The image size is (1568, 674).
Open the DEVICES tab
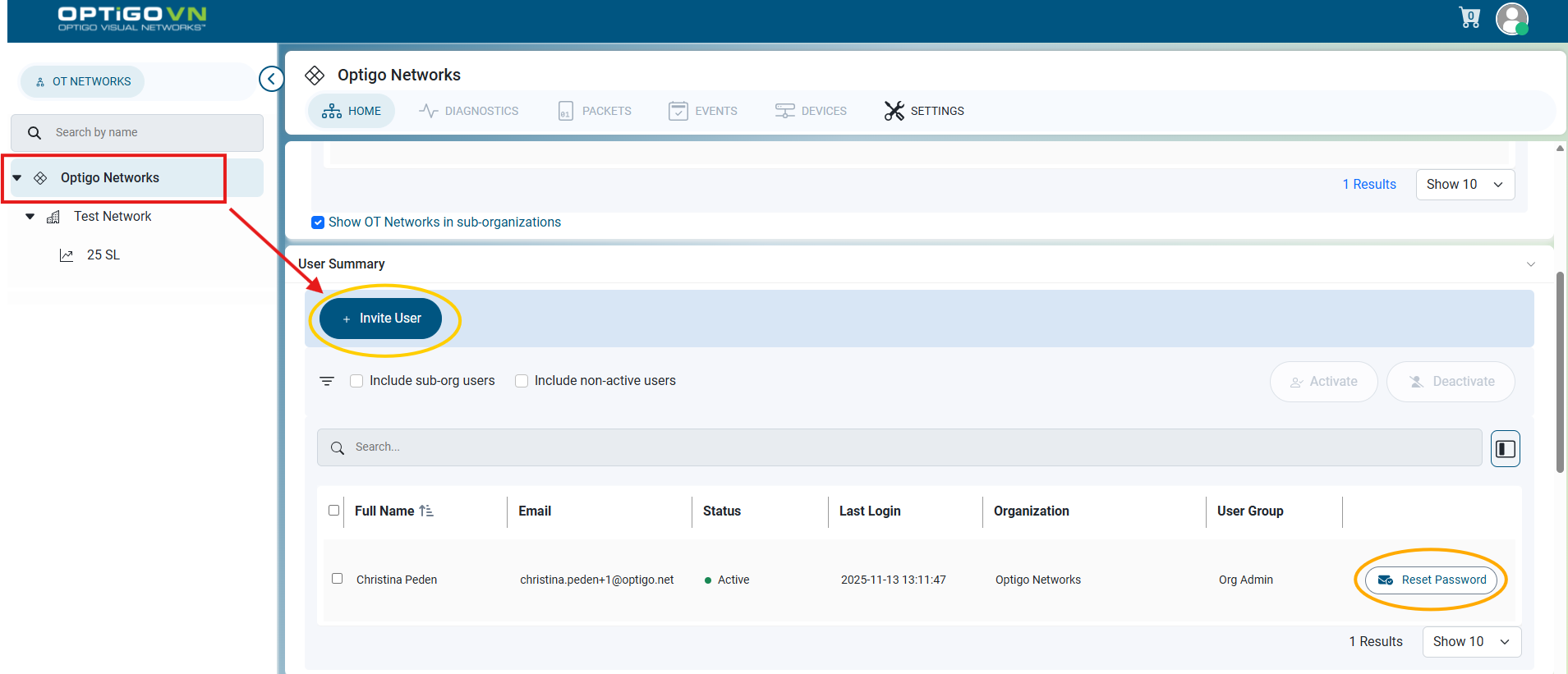coord(811,111)
